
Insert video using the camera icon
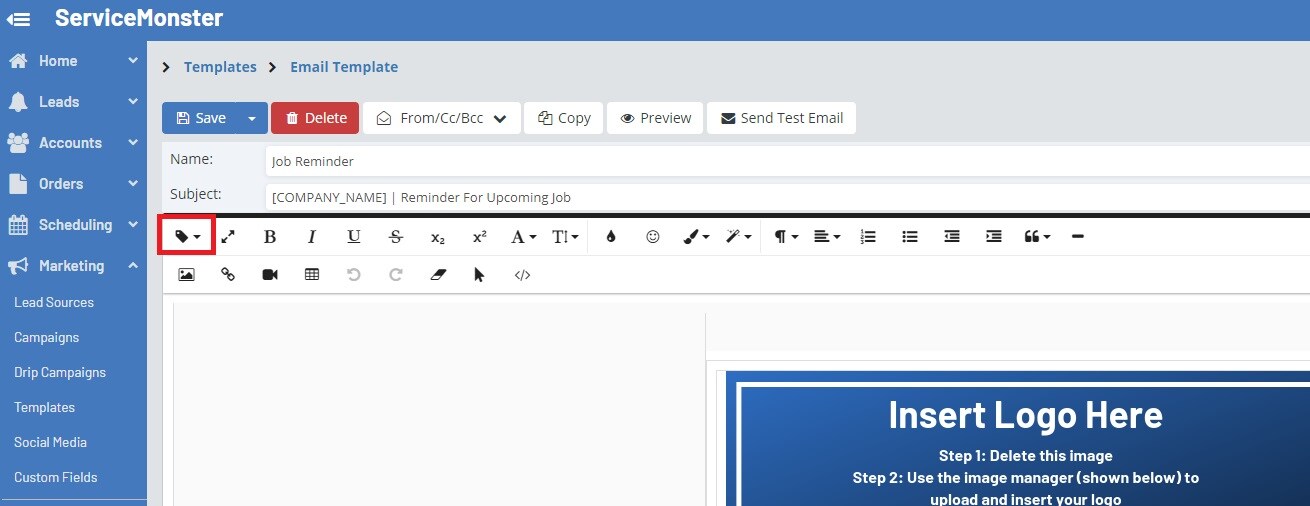tap(270, 275)
